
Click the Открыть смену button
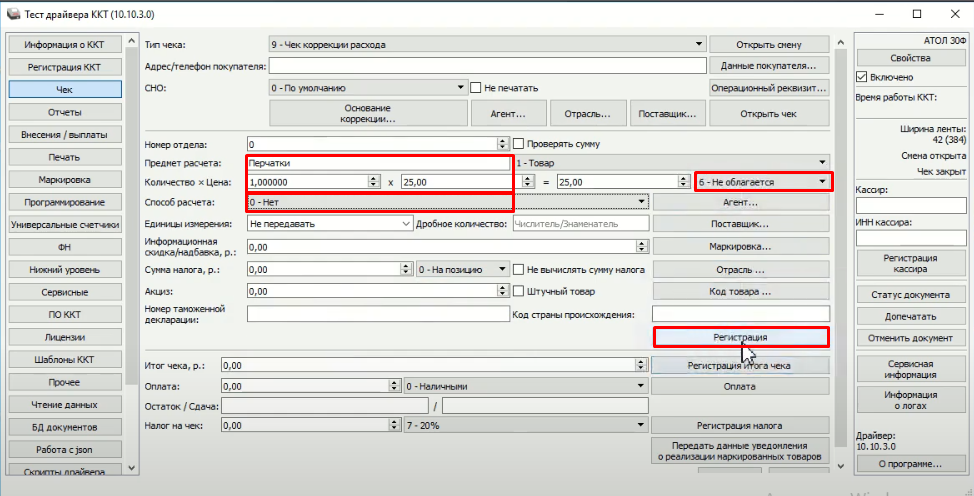coord(768,45)
